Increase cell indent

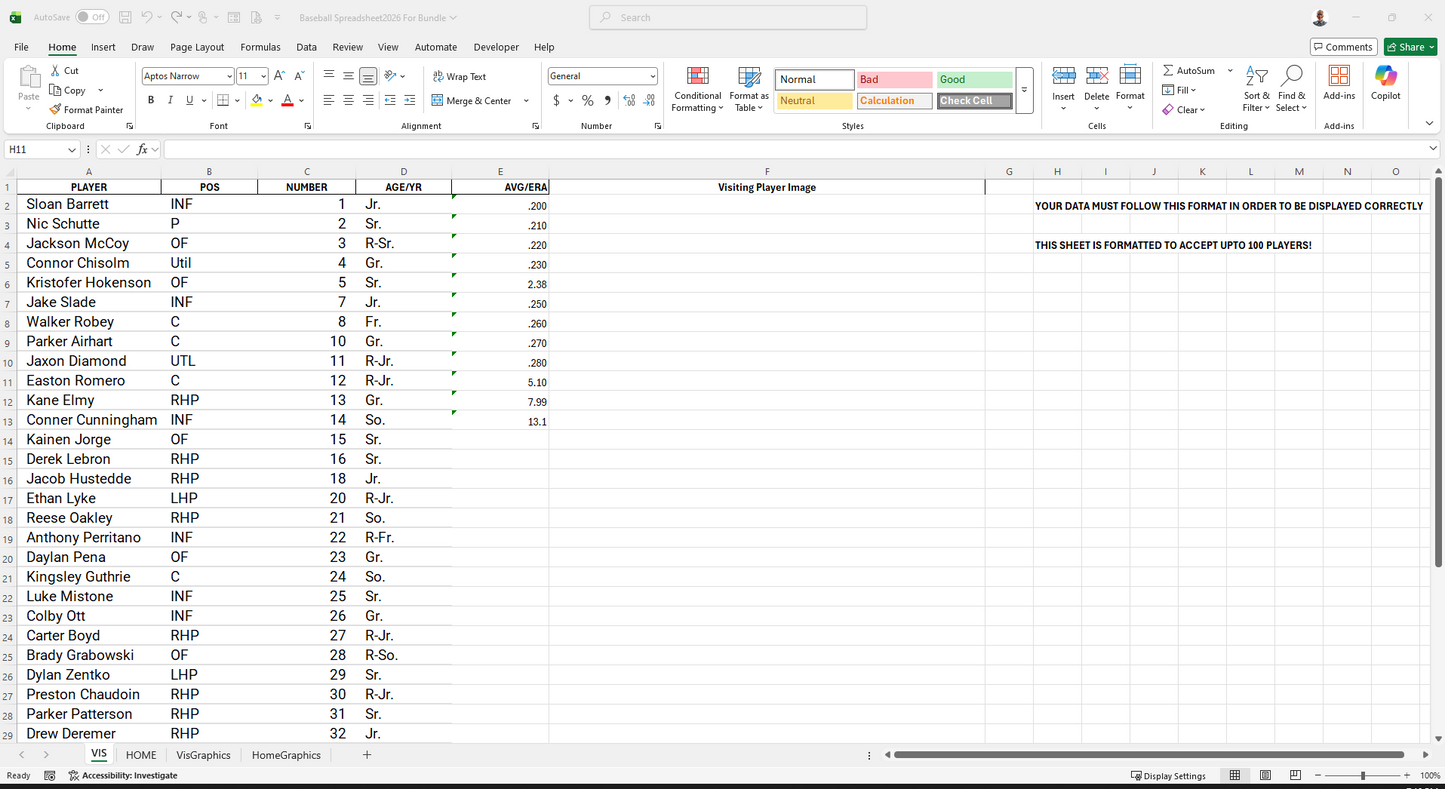(409, 100)
